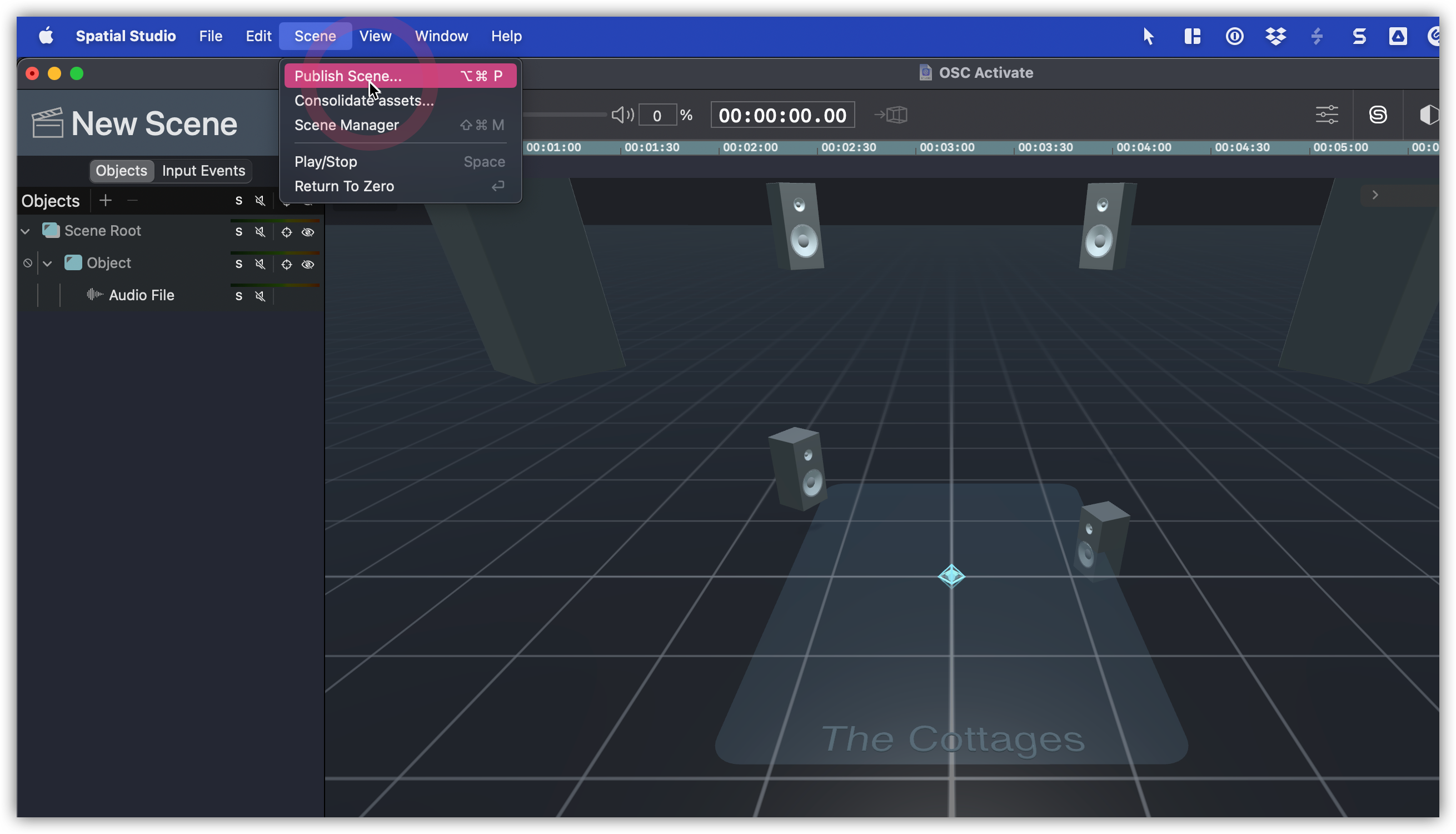
Task: Select Play/Stop in the Scene menu
Action: point(400,162)
